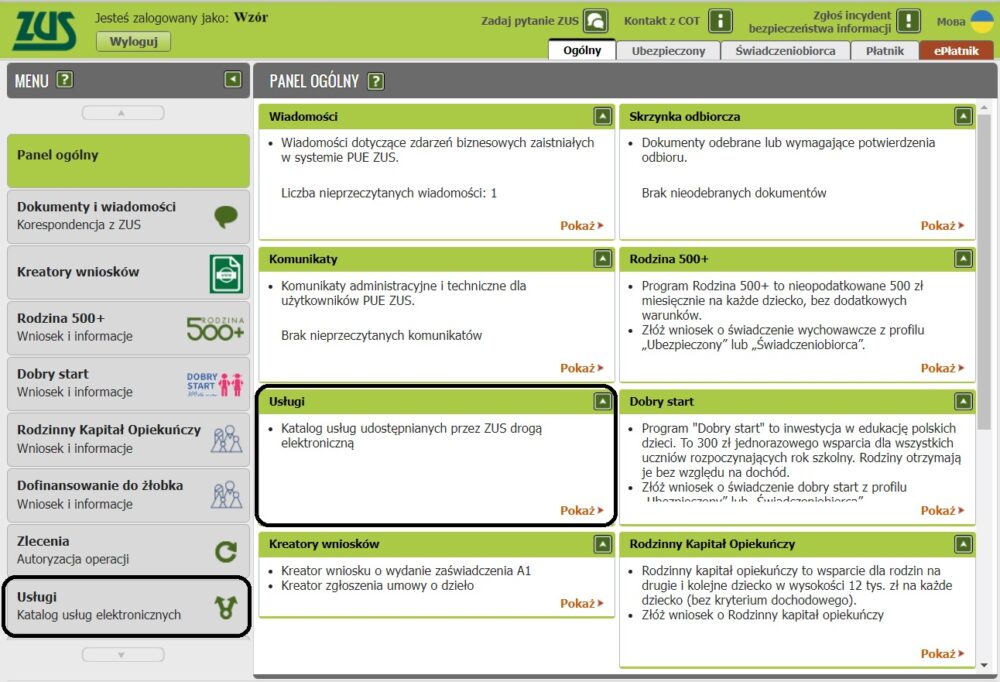Click the Wyloguj button
The image size is (1000, 682).
click(x=133, y=42)
